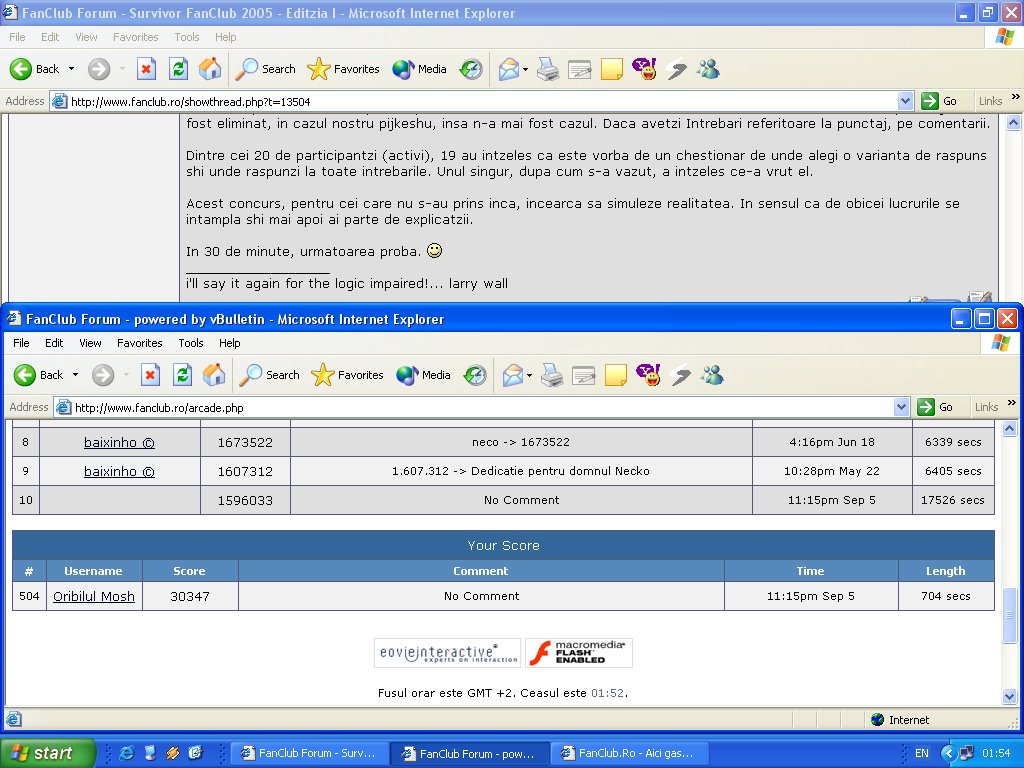Refresh the arcade.php page in front window

click(182, 375)
